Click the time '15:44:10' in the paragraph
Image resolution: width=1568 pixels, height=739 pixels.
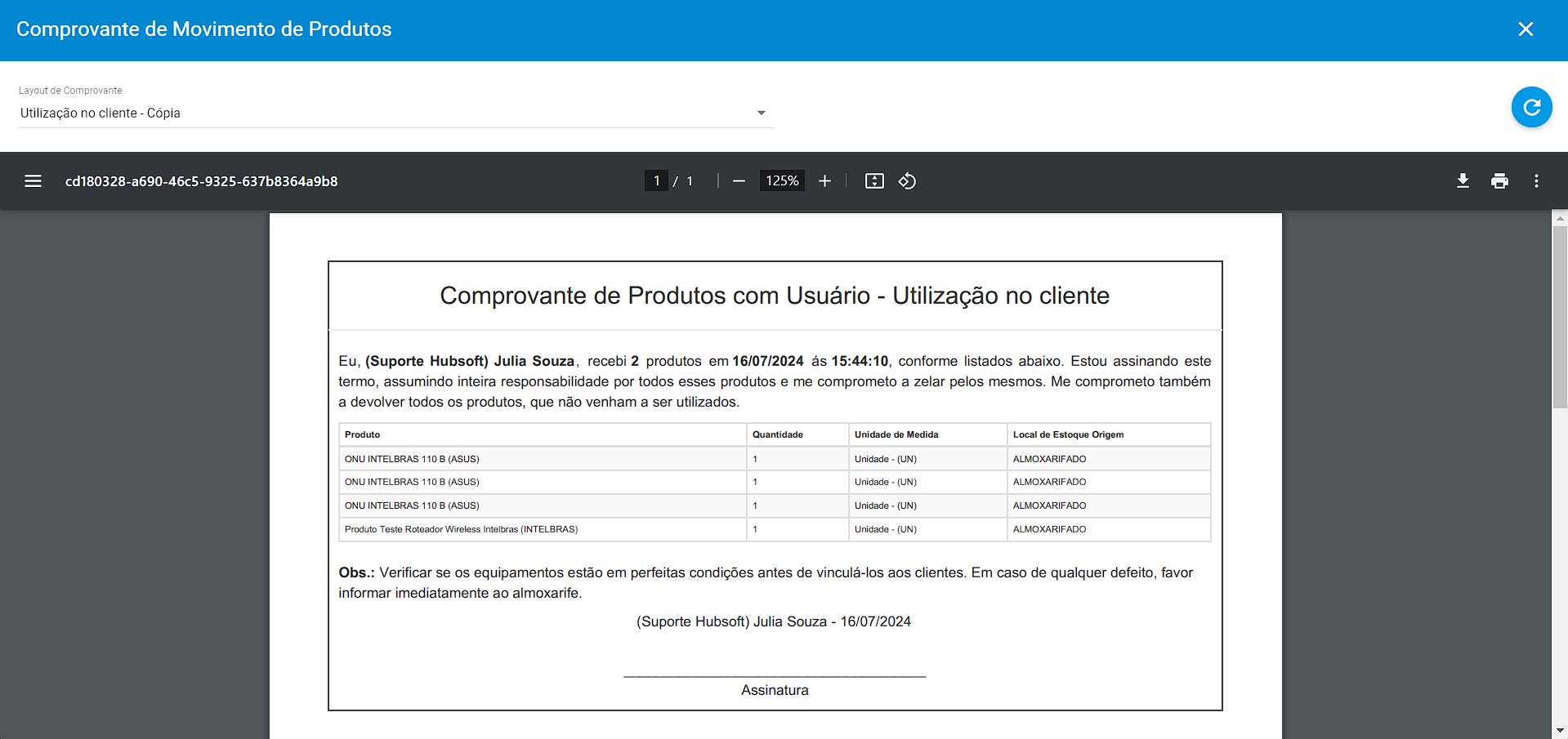tap(860, 361)
